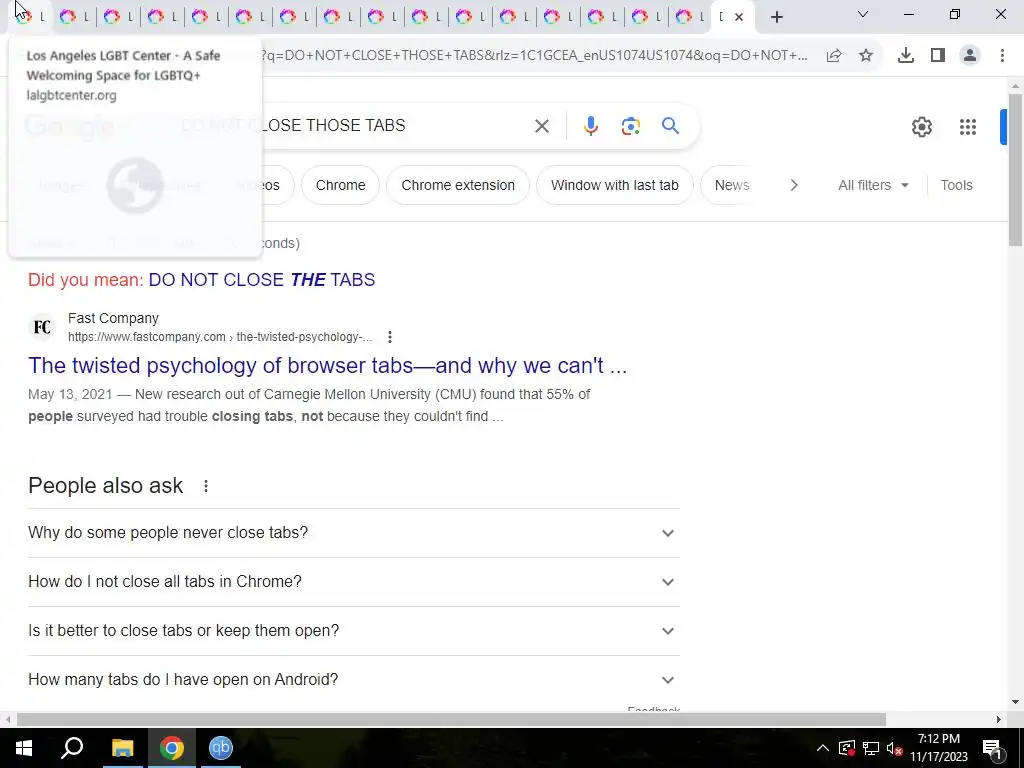The width and height of the screenshot is (1024, 768).
Task: Bookmark this tab with the star icon
Action: (866, 56)
